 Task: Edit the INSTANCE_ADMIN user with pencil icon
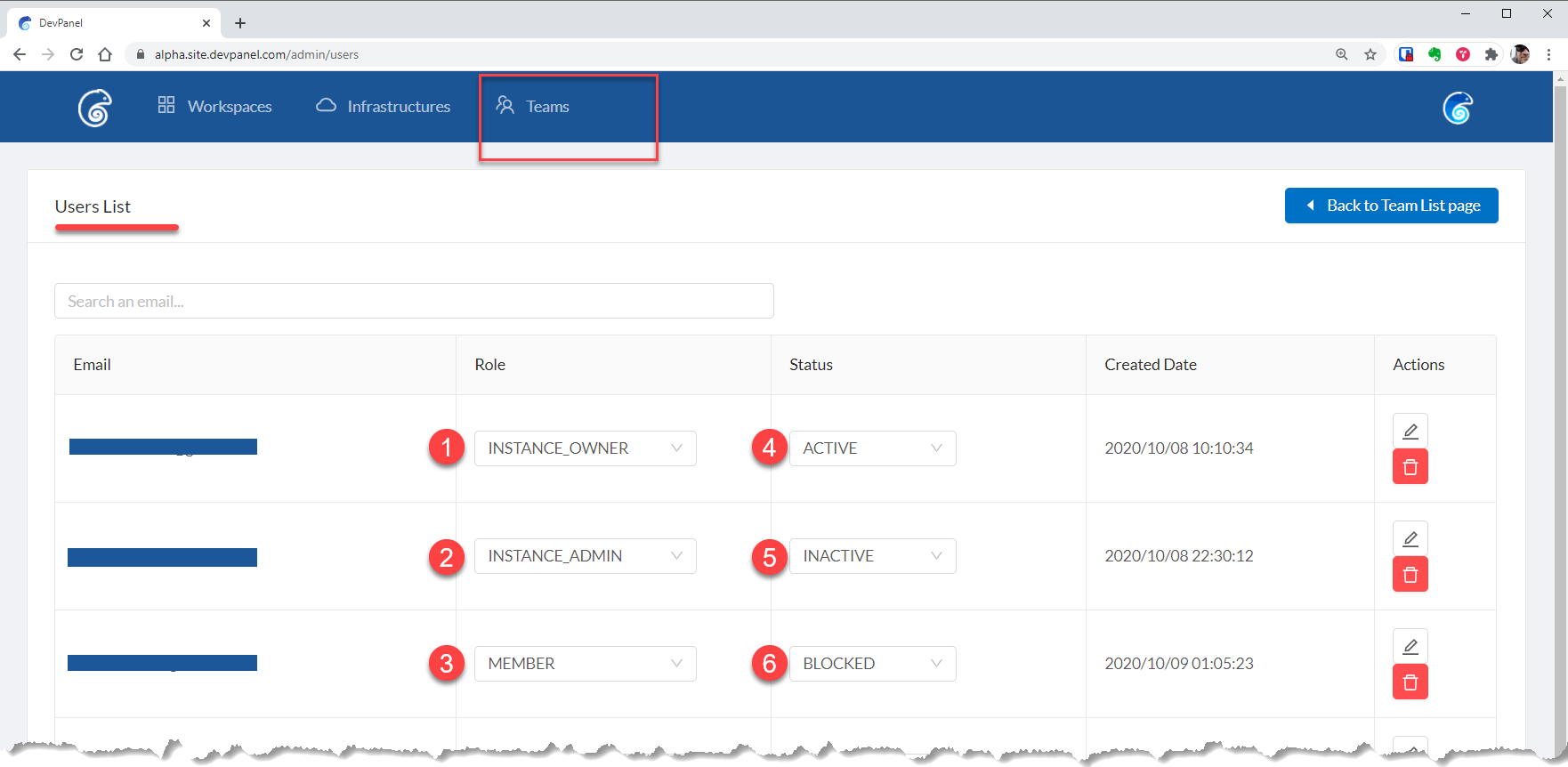point(1410,539)
